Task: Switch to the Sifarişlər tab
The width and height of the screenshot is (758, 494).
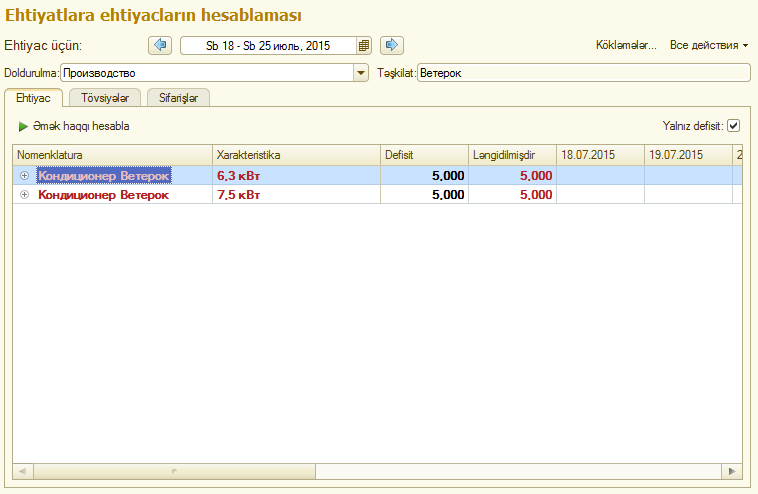Action: (178, 97)
